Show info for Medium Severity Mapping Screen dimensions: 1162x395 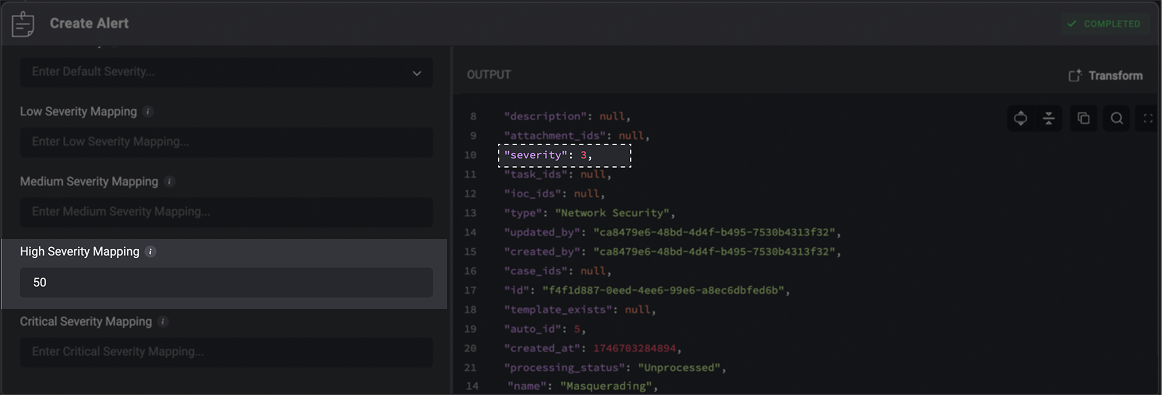[169, 182]
